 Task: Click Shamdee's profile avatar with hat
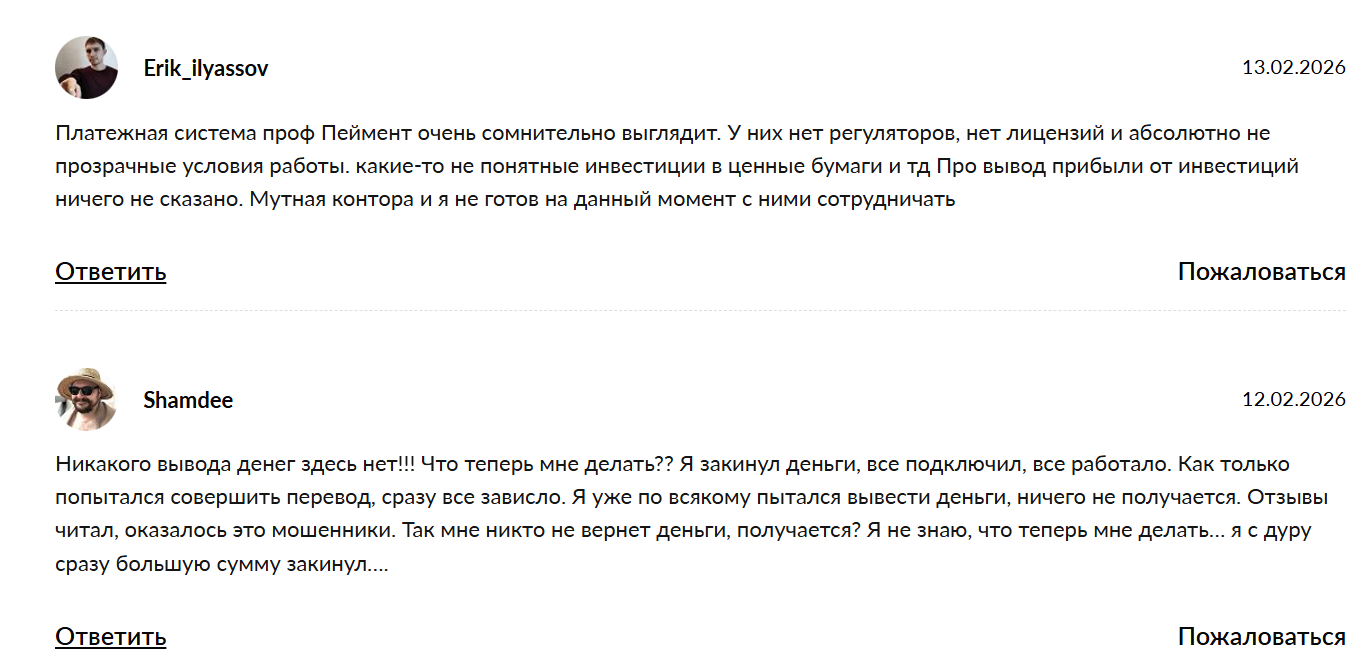[87, 400]
